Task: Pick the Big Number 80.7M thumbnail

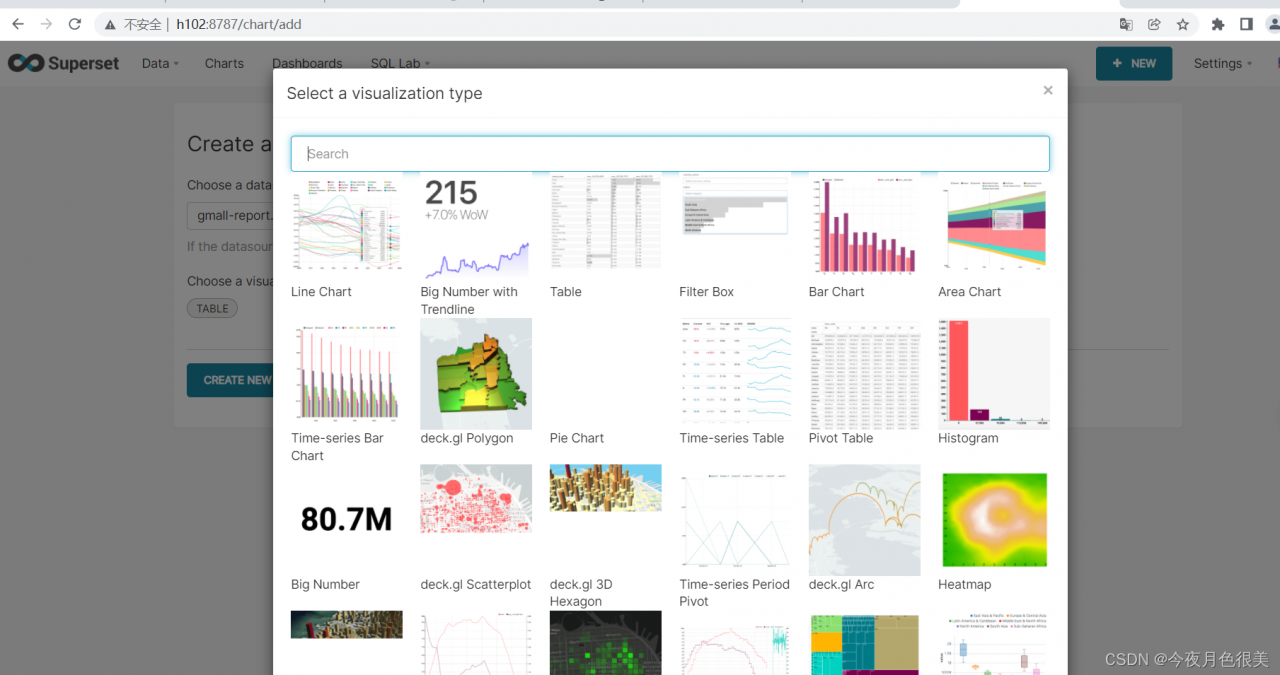Action: (347, 520)
